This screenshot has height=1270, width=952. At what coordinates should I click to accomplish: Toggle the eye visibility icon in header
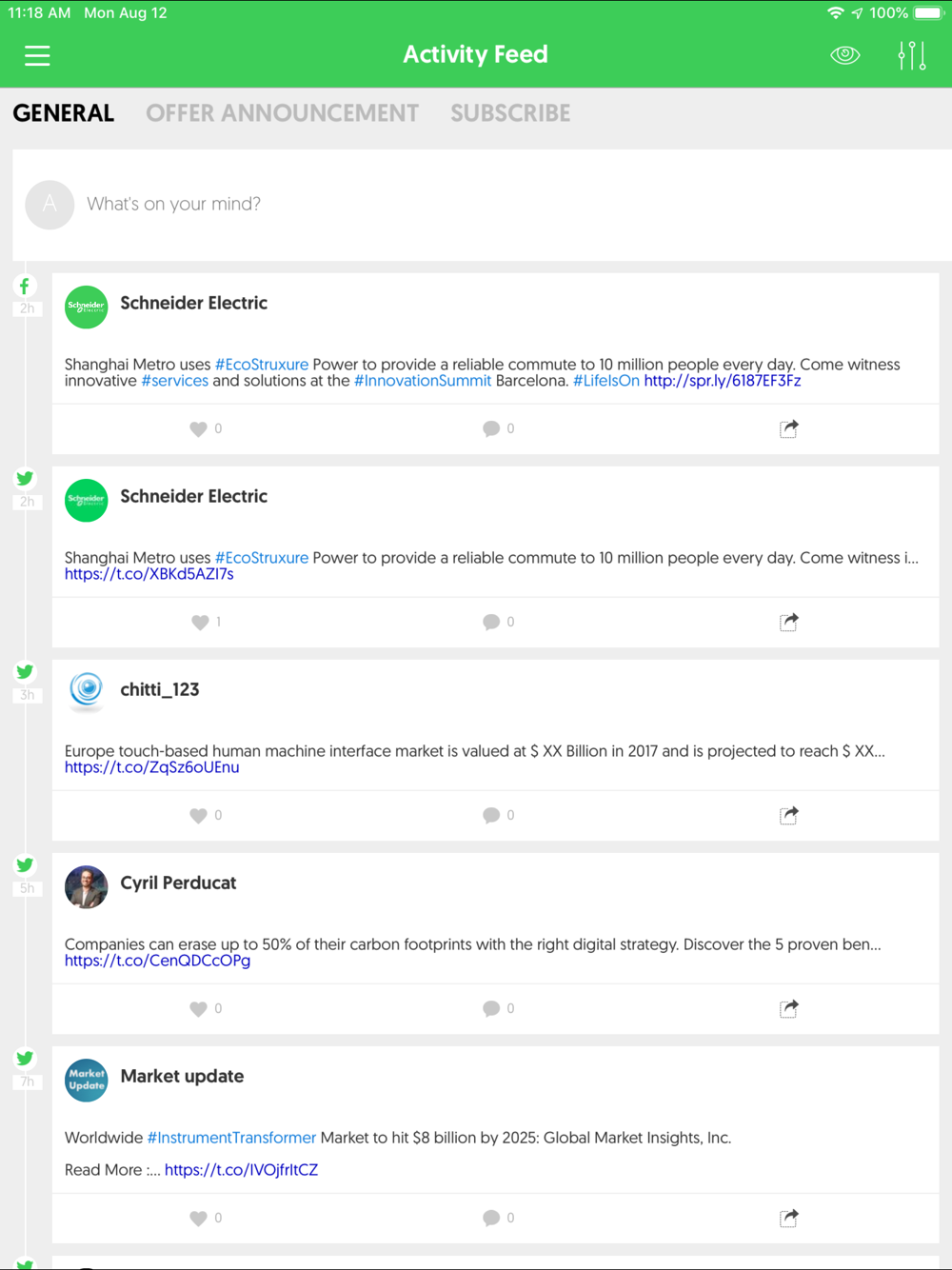(x=844, y=55)
